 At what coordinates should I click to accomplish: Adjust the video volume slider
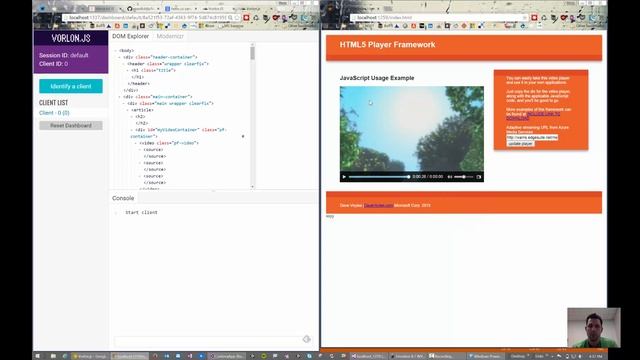tap(464, 177)
